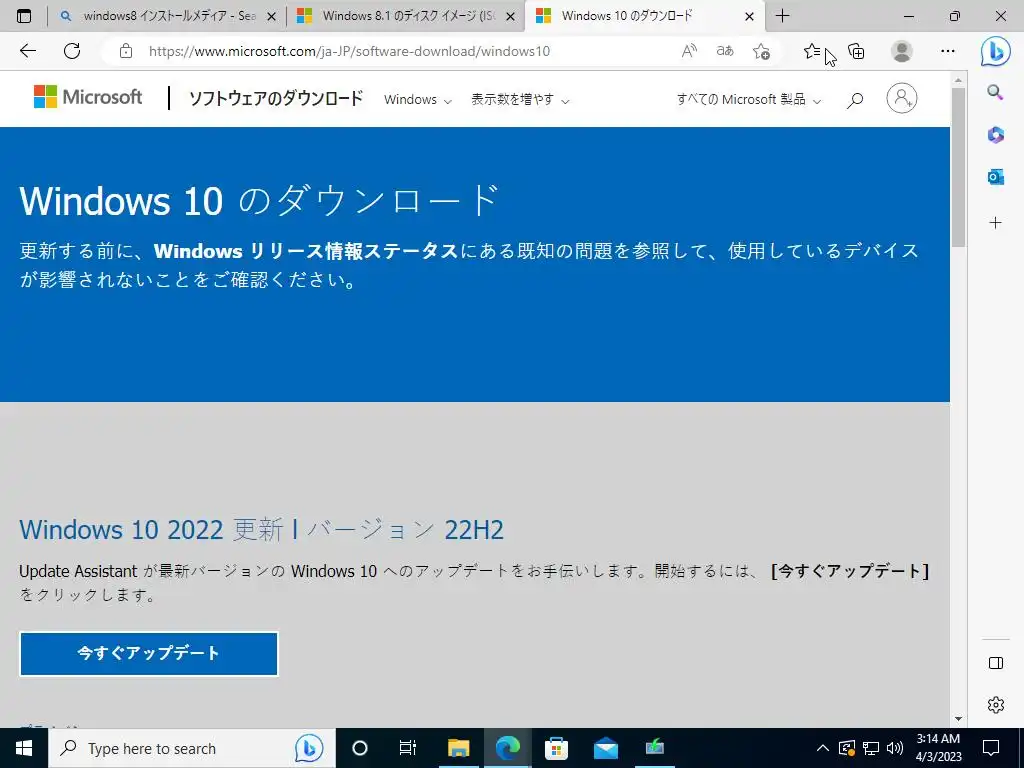
Task: Open the site search magnifier
Action: click(x=855, y=100)
